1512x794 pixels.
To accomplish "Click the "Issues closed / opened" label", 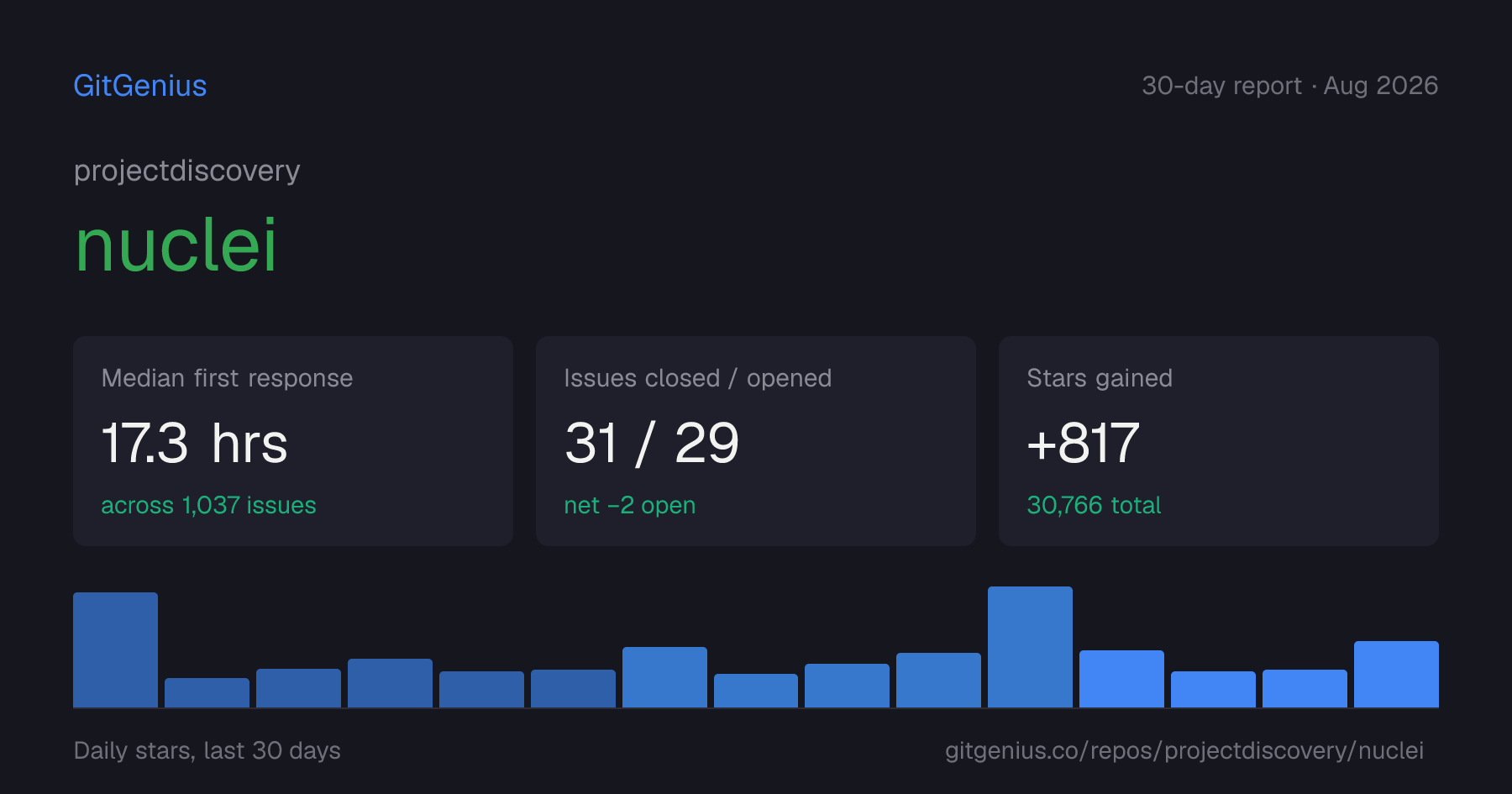I will [x=697, y=378].
